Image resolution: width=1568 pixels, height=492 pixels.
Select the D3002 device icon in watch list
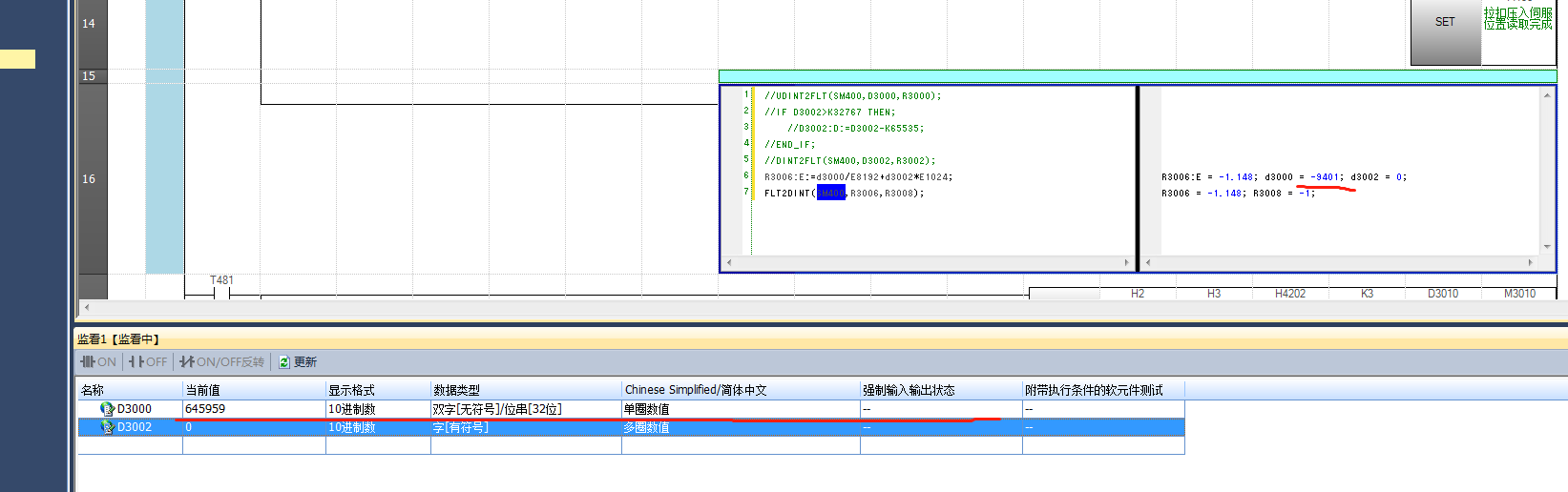tap(107, 427)
